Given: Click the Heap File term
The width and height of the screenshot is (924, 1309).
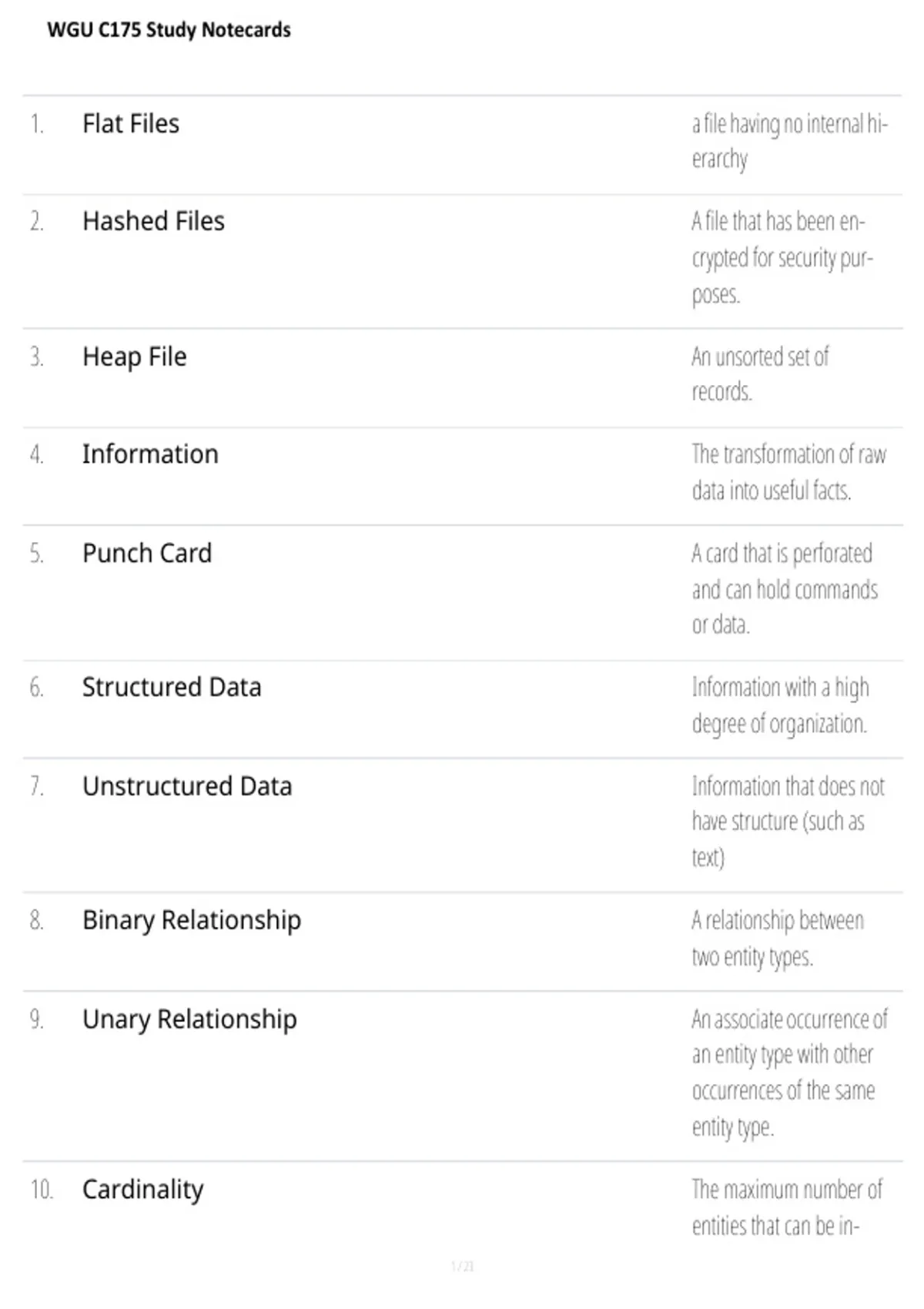Looking at the screenshot, I should point(134,357).
